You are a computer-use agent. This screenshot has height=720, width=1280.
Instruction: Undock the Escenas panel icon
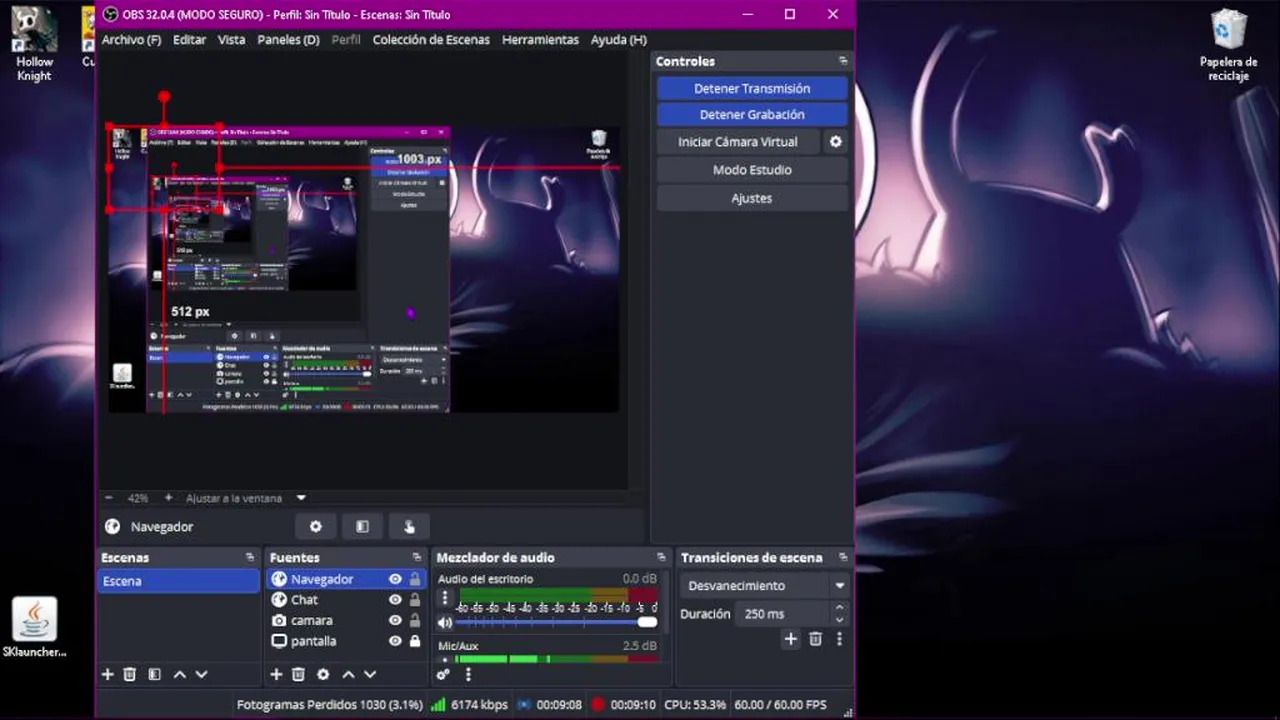coord(250,558)
